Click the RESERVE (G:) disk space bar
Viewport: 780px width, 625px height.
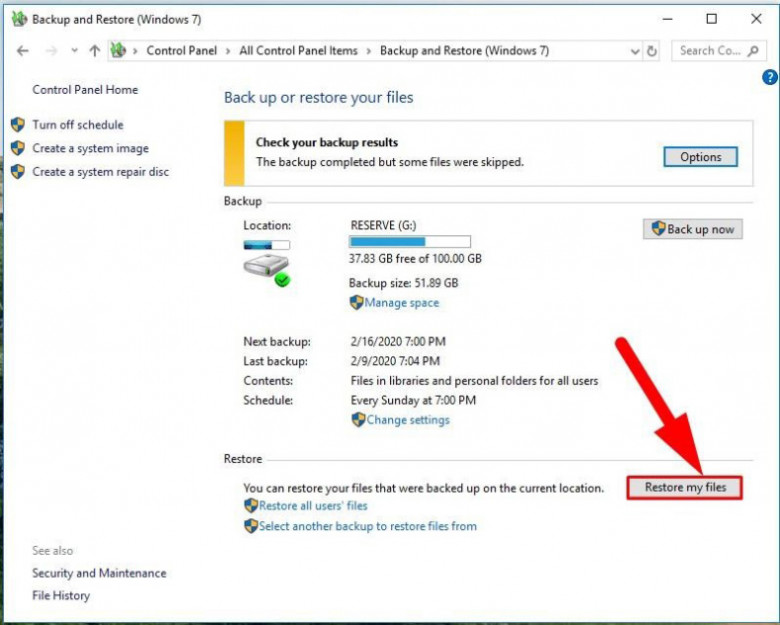pos(409,242)
